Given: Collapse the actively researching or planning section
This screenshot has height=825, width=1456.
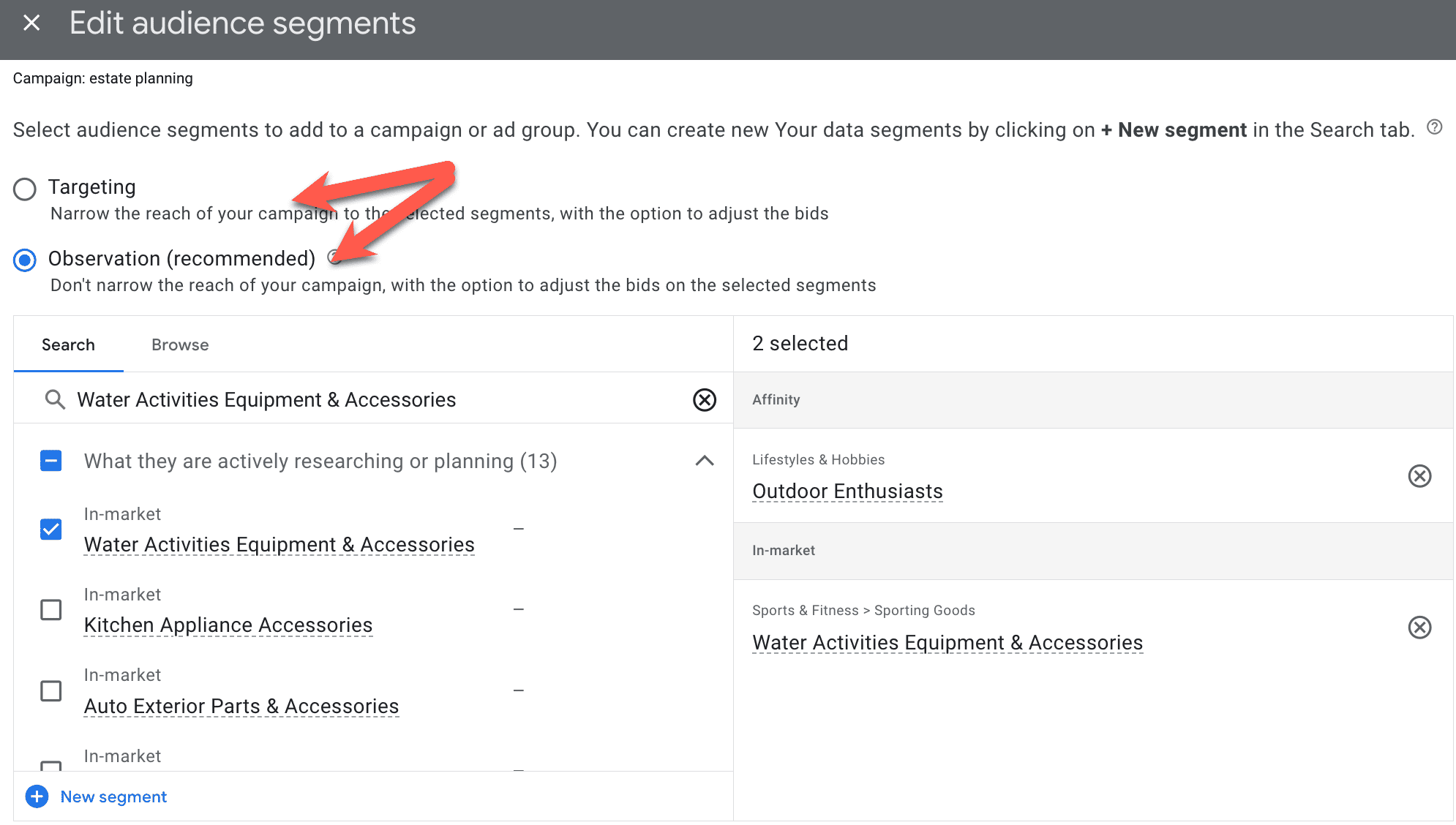Looking at the screenshot, I should click(x=705, y=461).
